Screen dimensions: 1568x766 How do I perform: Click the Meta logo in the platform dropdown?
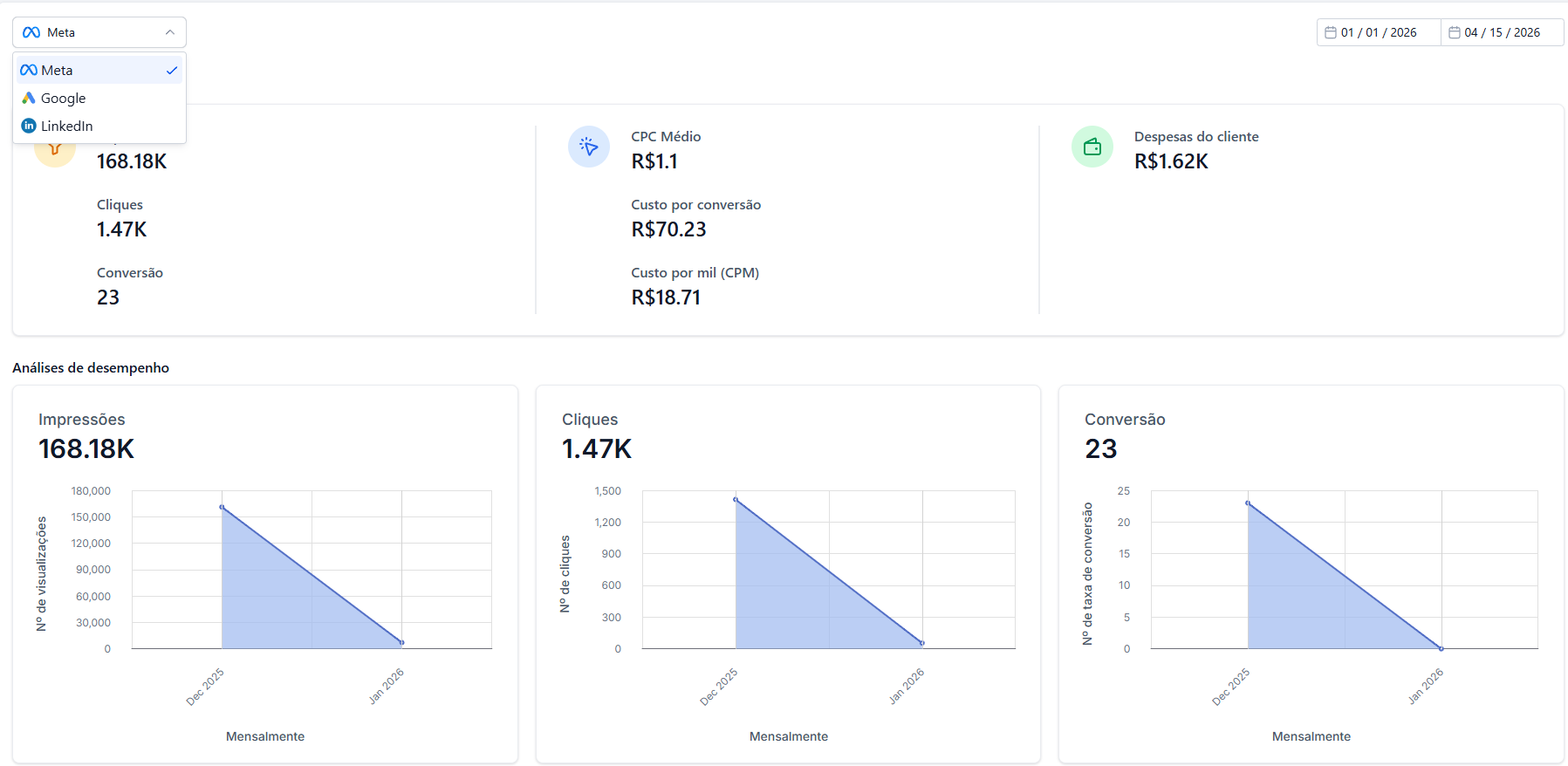[x=31, y=32]
